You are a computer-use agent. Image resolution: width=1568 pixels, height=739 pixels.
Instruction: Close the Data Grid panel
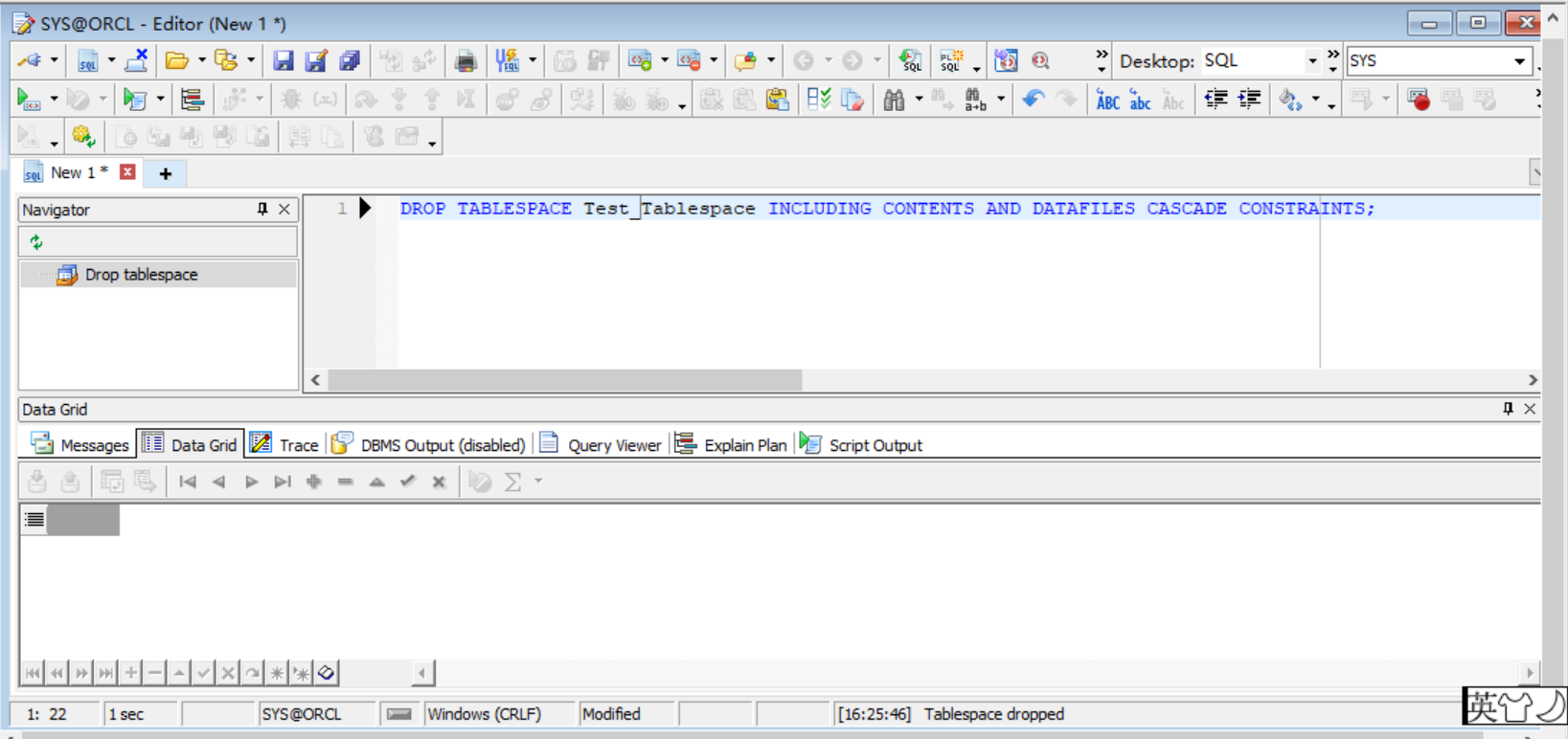tap(1530, 409)
